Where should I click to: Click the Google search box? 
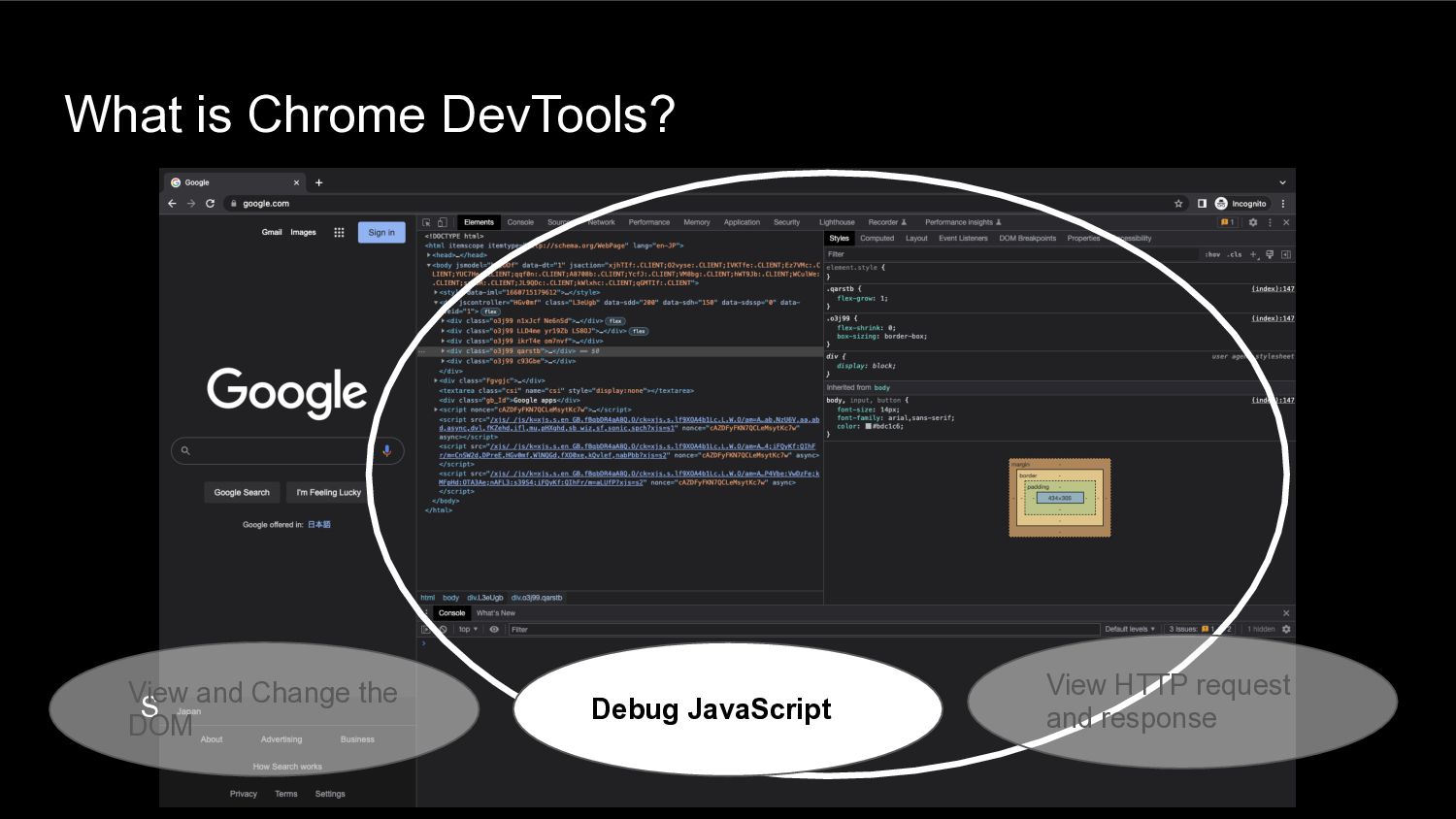[287, 450]
